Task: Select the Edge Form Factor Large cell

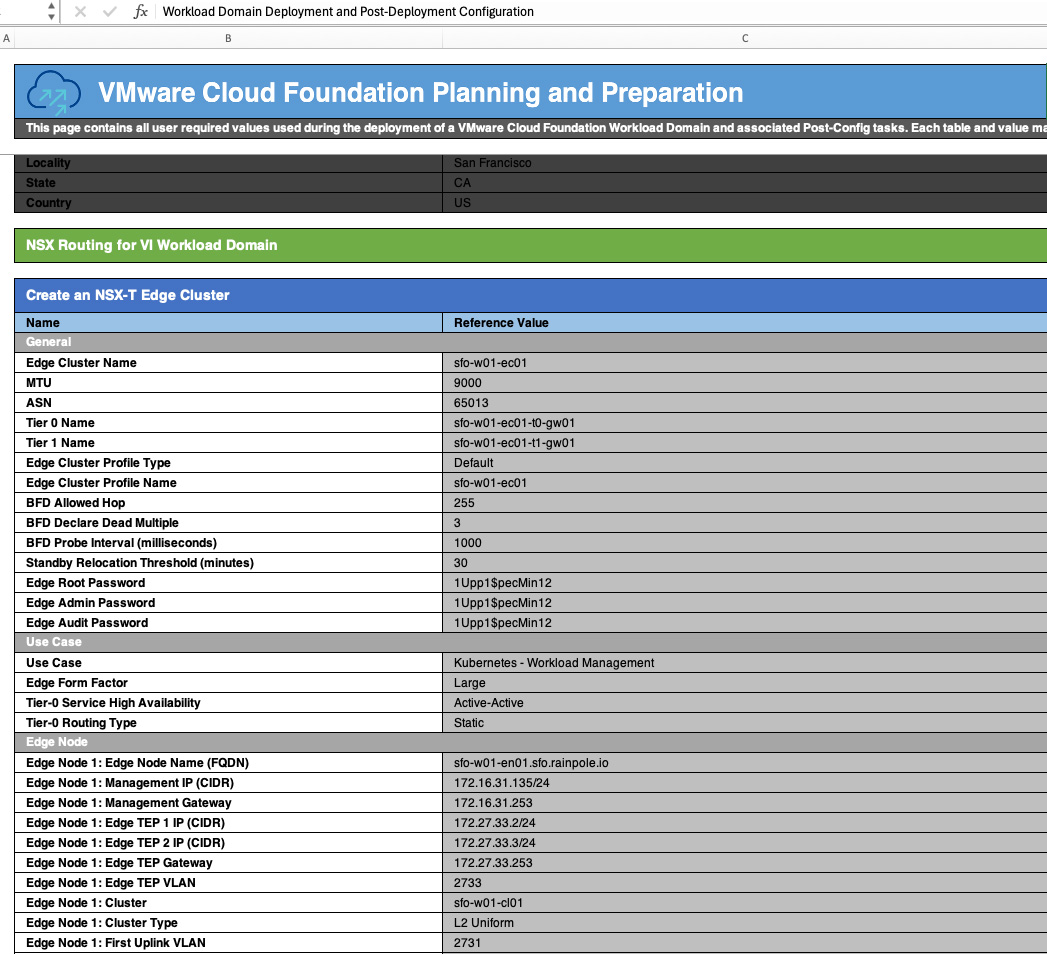Action: 745,683
